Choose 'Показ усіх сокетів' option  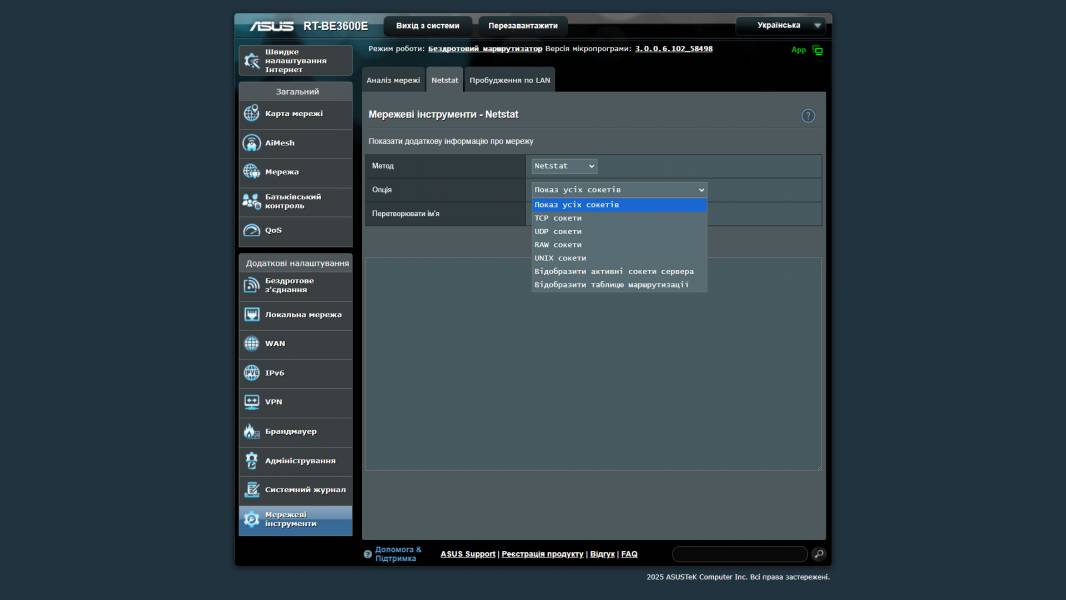619,205
